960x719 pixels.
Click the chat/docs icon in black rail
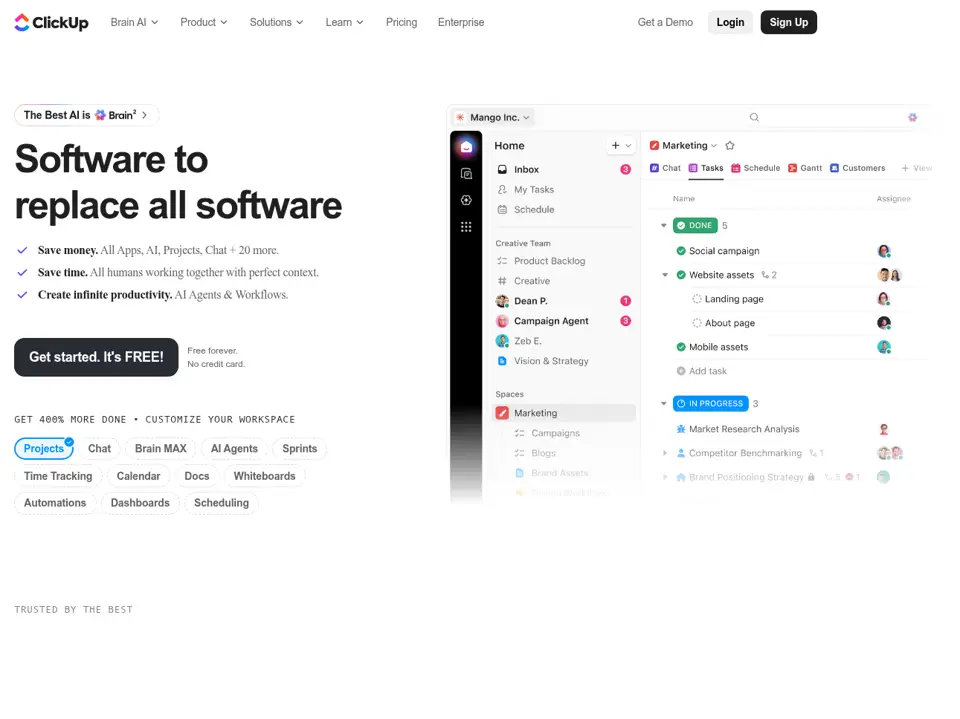click(466, 174)
